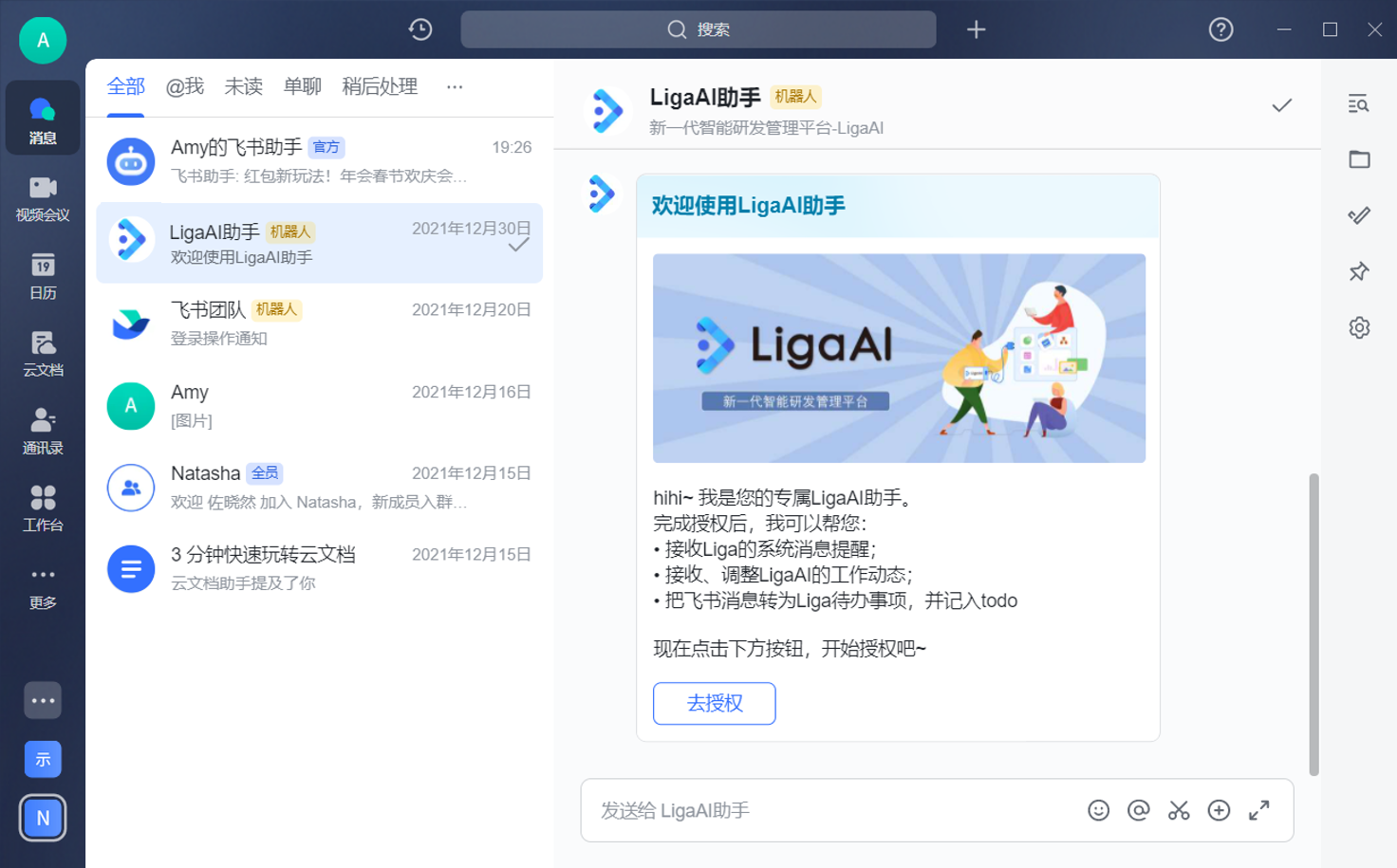Viewport: 1397px width, 868px height.
Task: Open the @ mention picker
Action: point(1139,811)
